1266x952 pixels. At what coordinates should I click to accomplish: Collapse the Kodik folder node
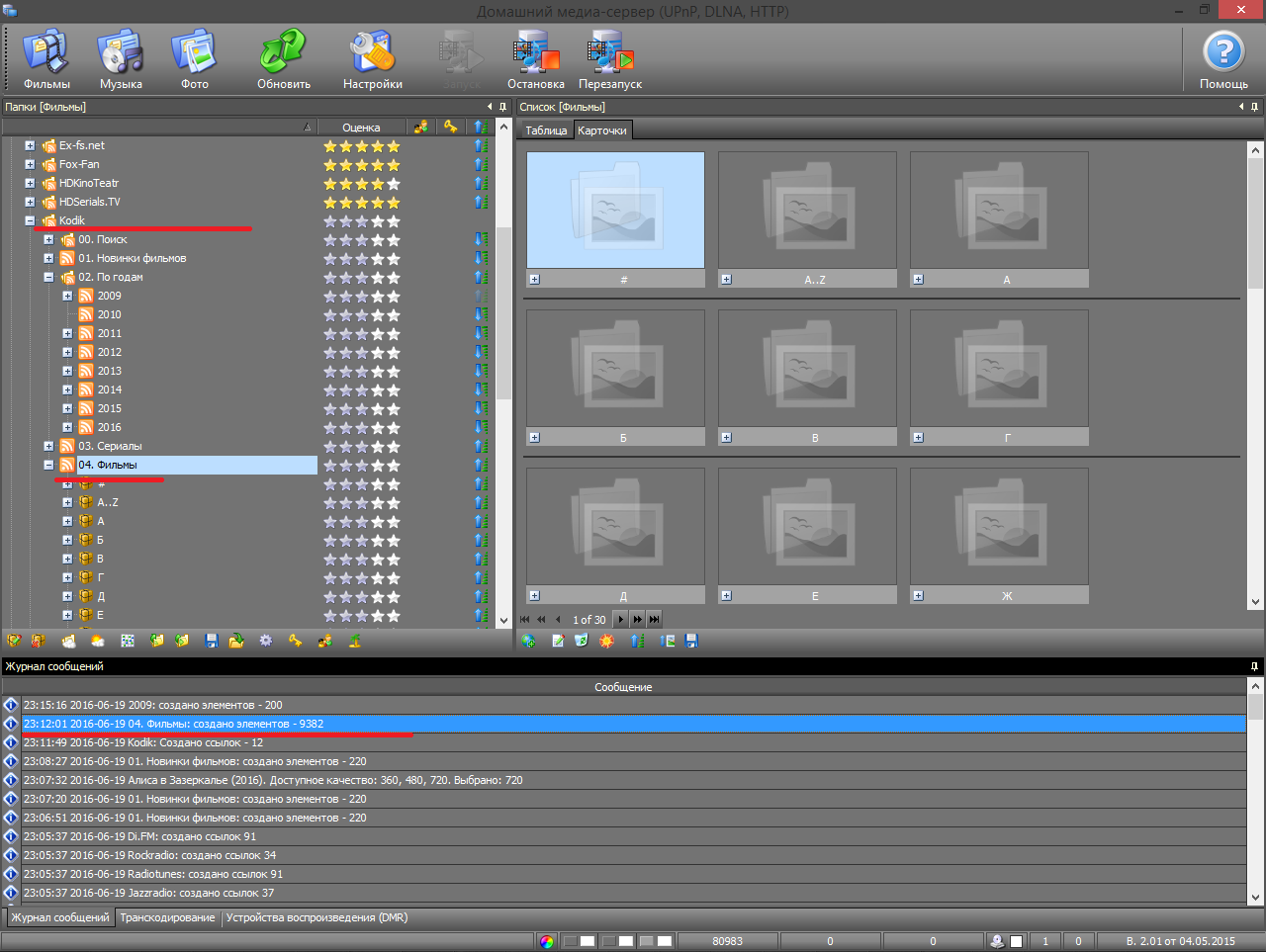(x=30, y=221)
